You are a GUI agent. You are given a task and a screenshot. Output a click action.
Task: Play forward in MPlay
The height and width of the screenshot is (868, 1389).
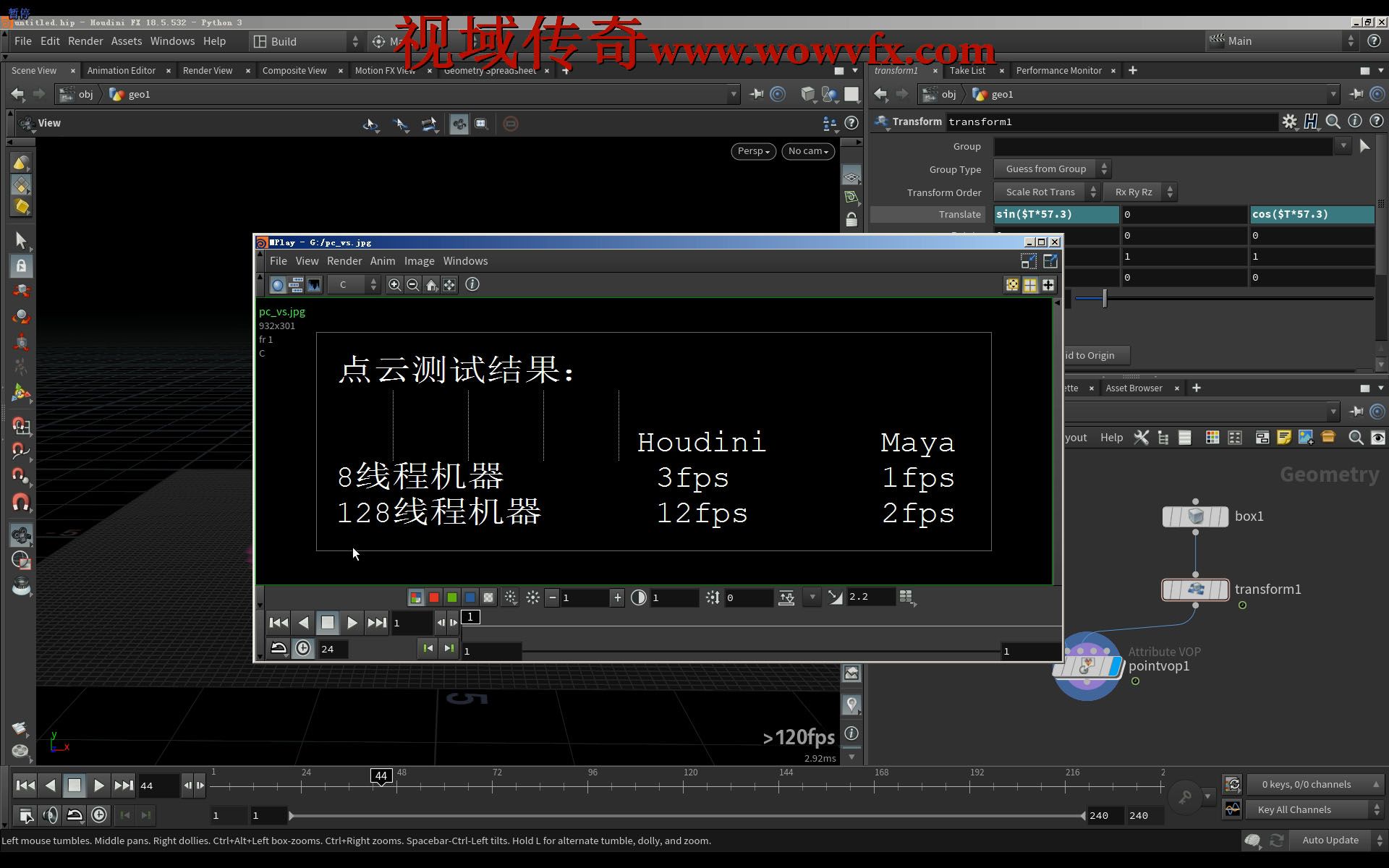[352, 623]
